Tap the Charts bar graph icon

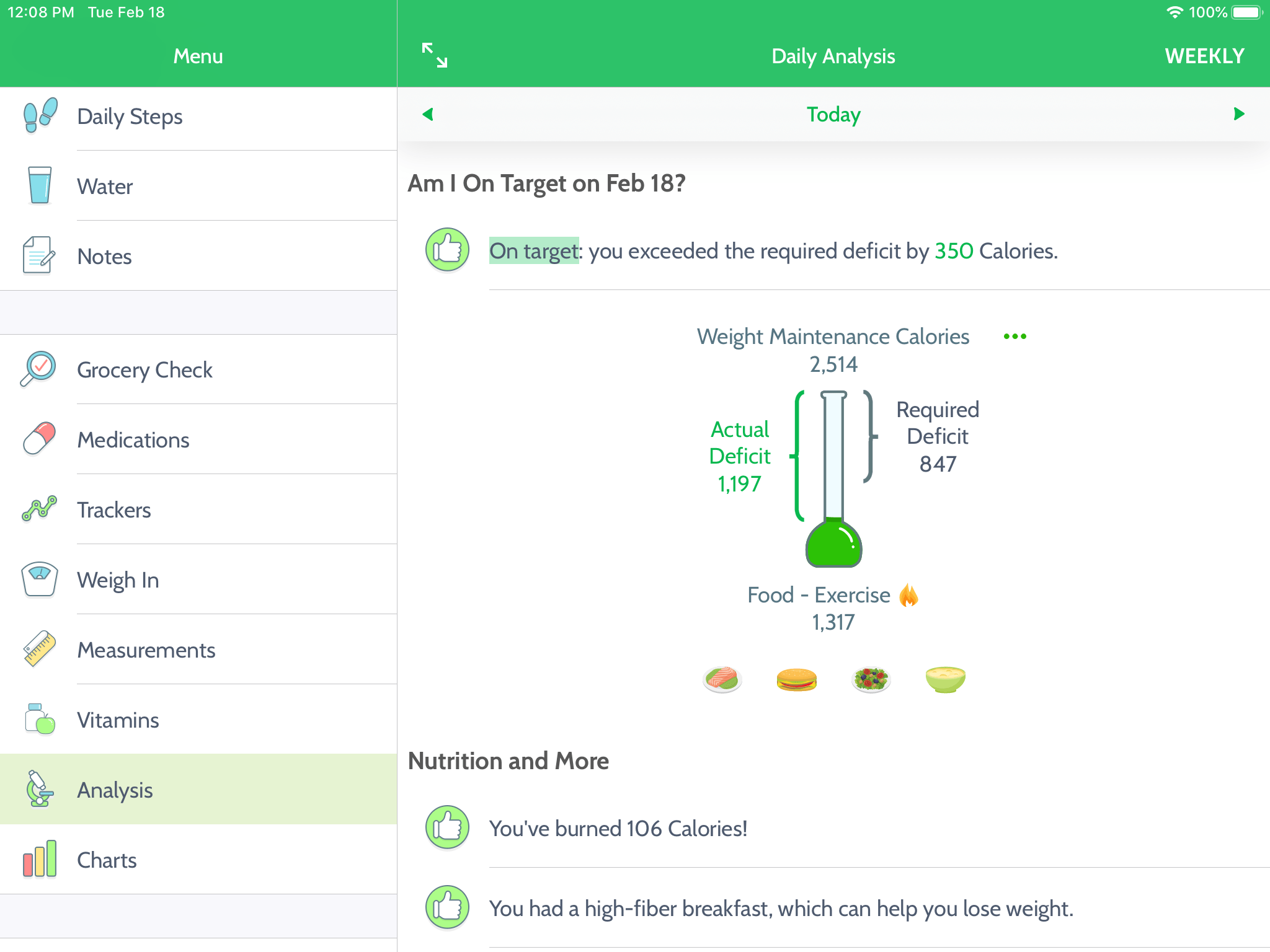40,860
